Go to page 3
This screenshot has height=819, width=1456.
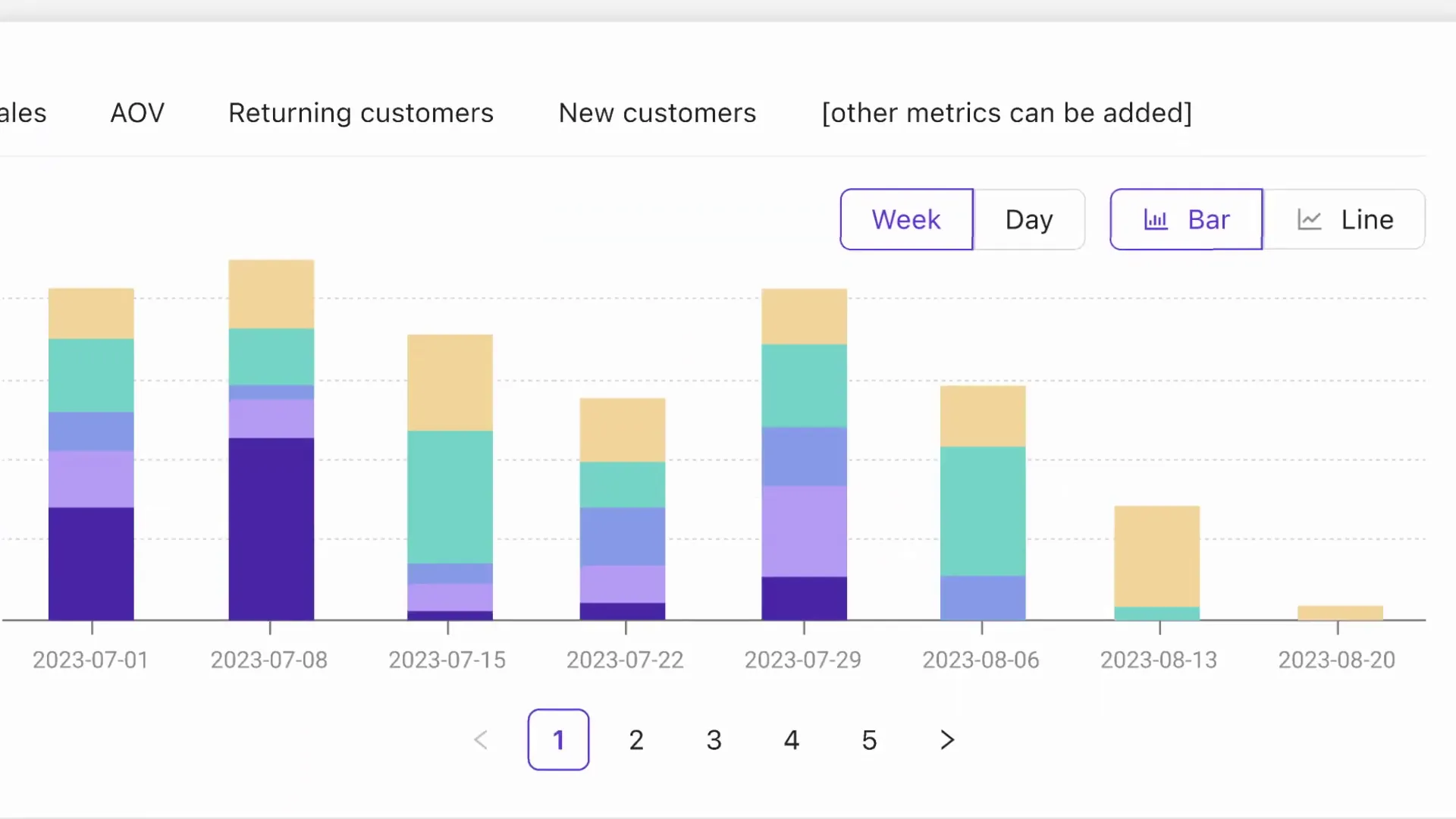click(x=714, y=740)
